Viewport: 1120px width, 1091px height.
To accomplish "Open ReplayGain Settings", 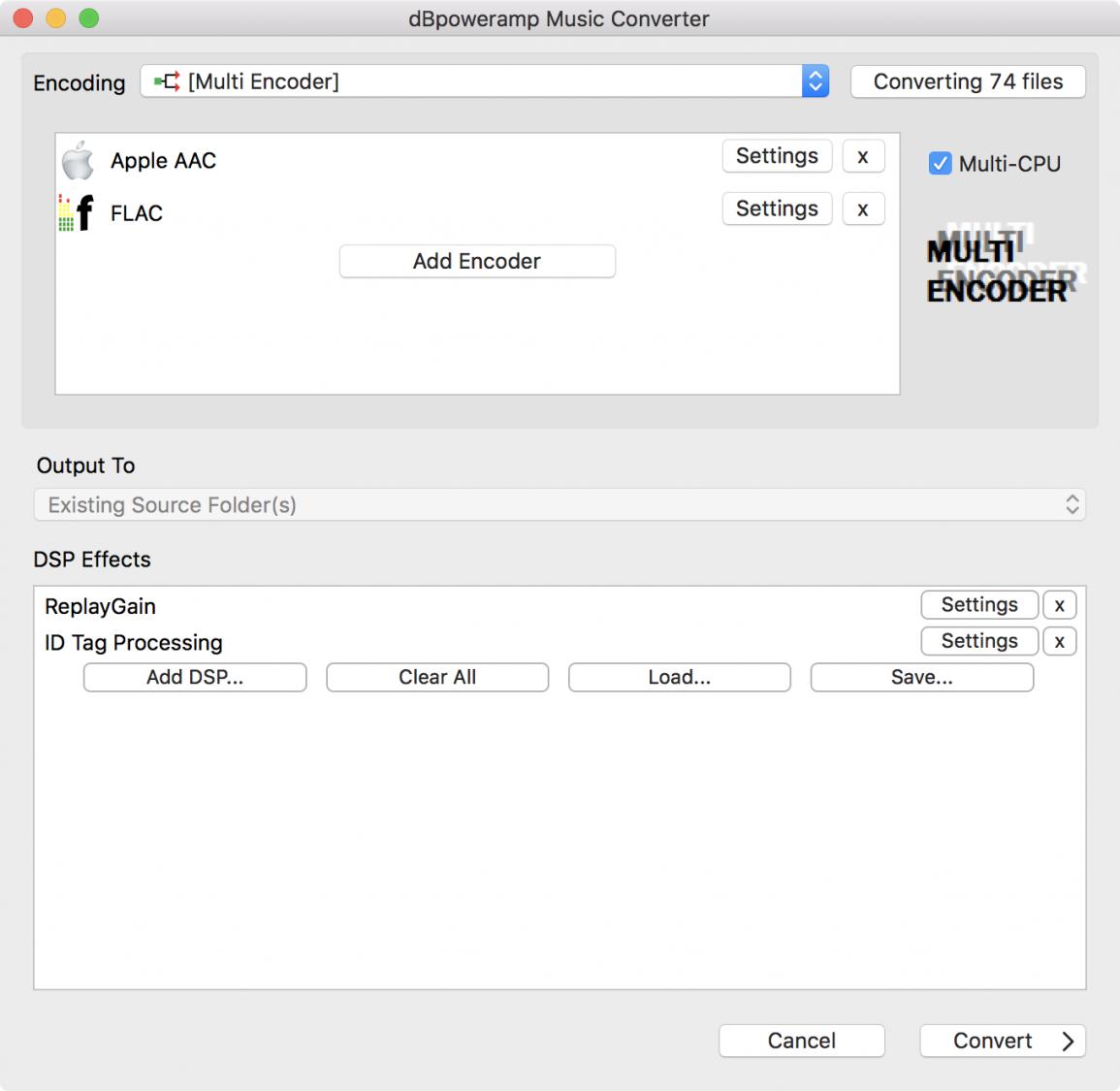I will click(x=978, y=605).
